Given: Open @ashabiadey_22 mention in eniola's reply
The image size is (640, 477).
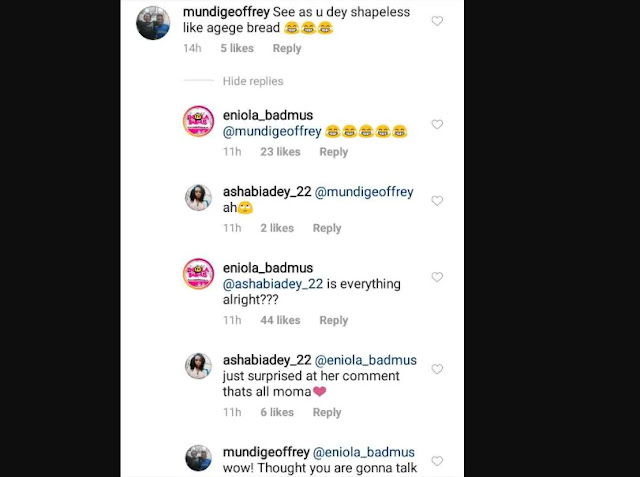Looking at the screenshot, I should coord(273,284).
